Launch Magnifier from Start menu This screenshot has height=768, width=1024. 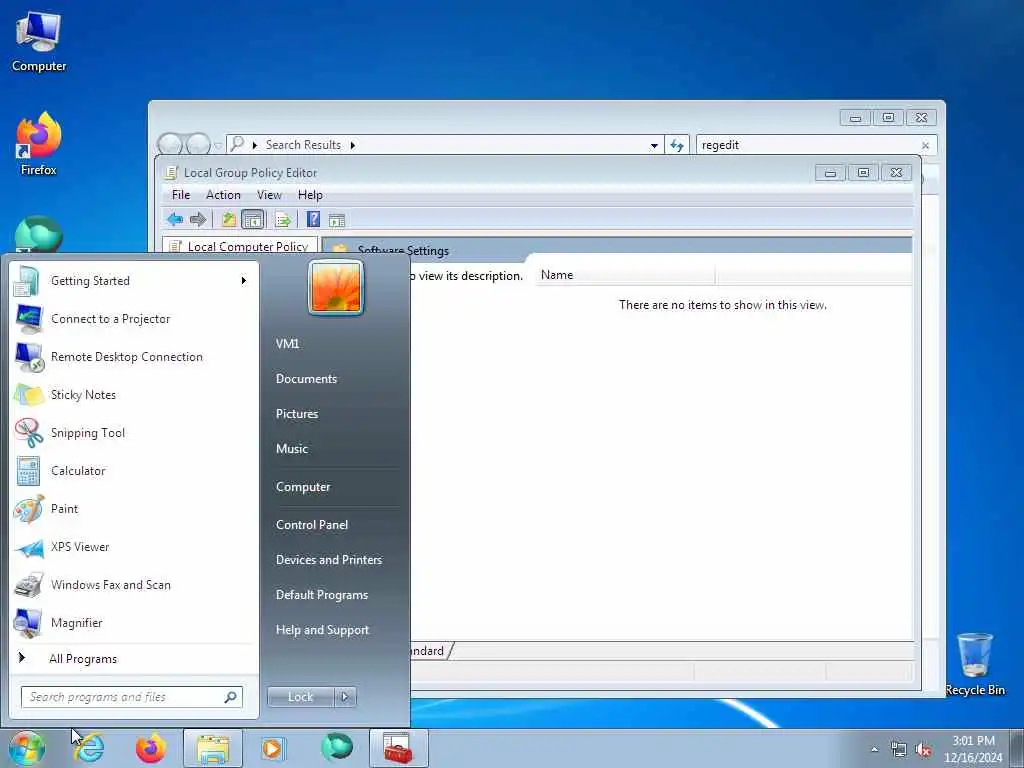134,622
